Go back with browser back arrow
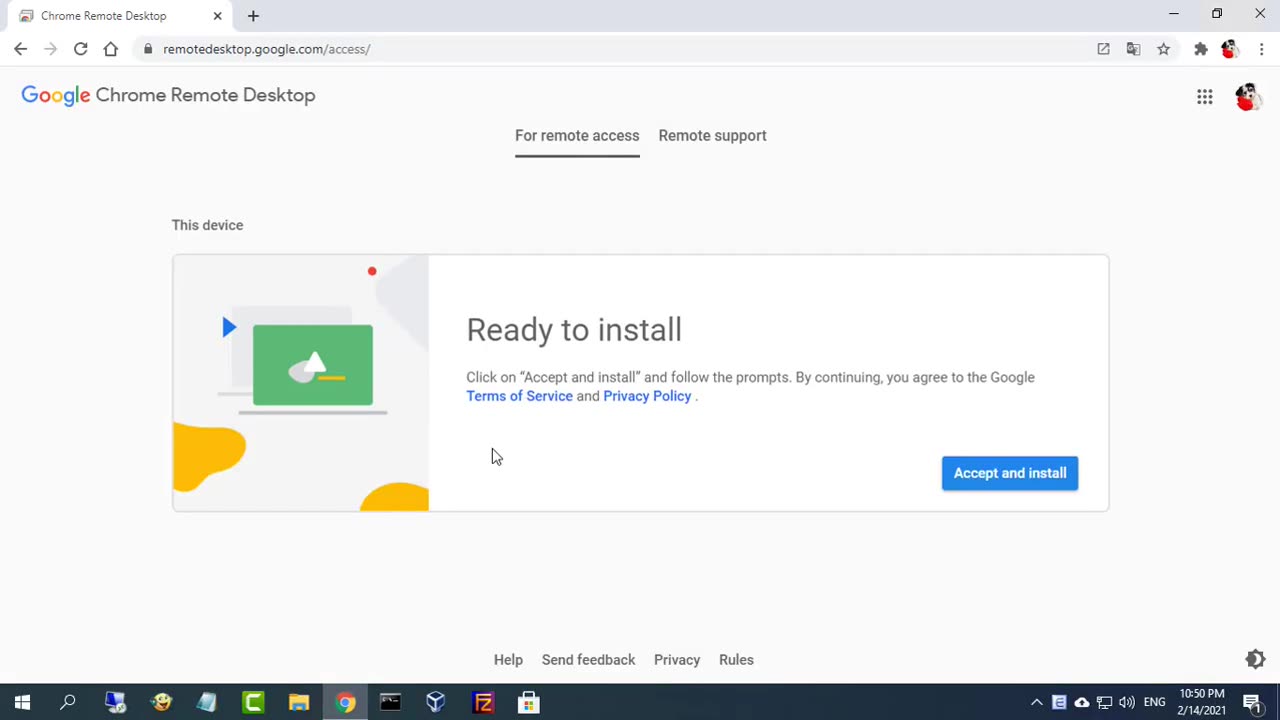The height and width of the screenshot is (720, 1280). pyautogui.click(x=21, y=49)
